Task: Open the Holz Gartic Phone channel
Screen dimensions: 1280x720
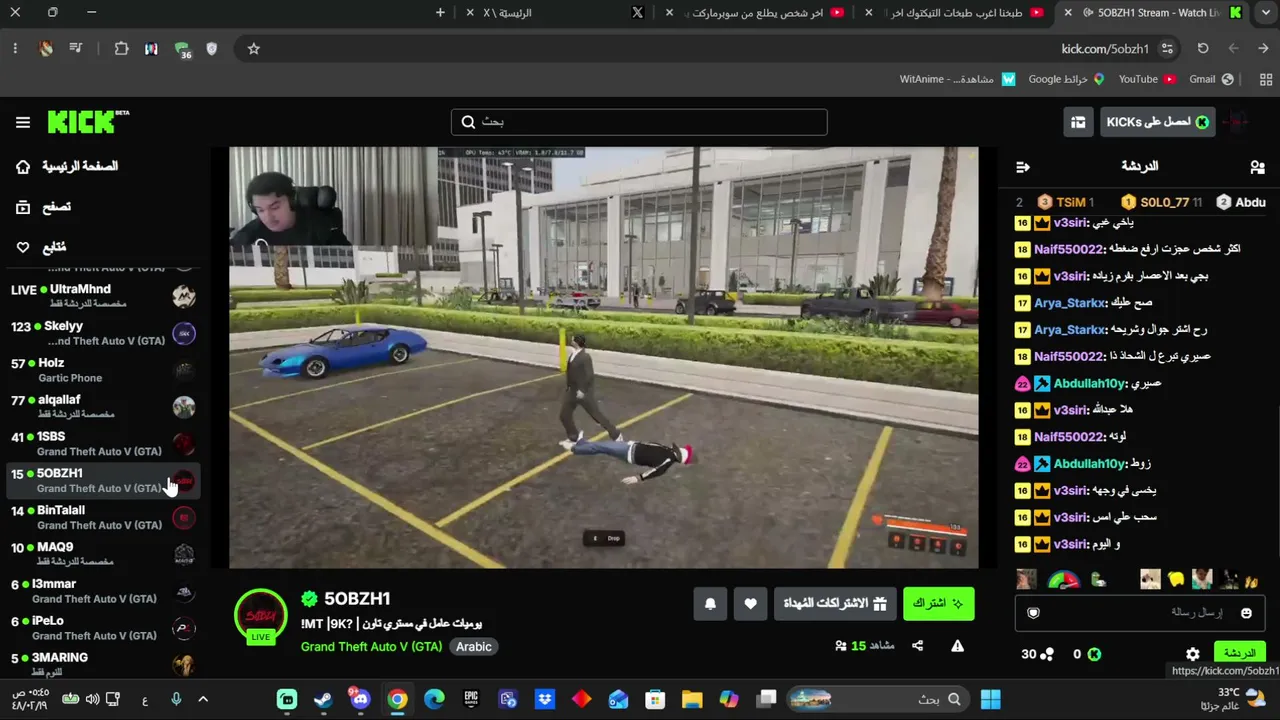Action: [103, 370]
